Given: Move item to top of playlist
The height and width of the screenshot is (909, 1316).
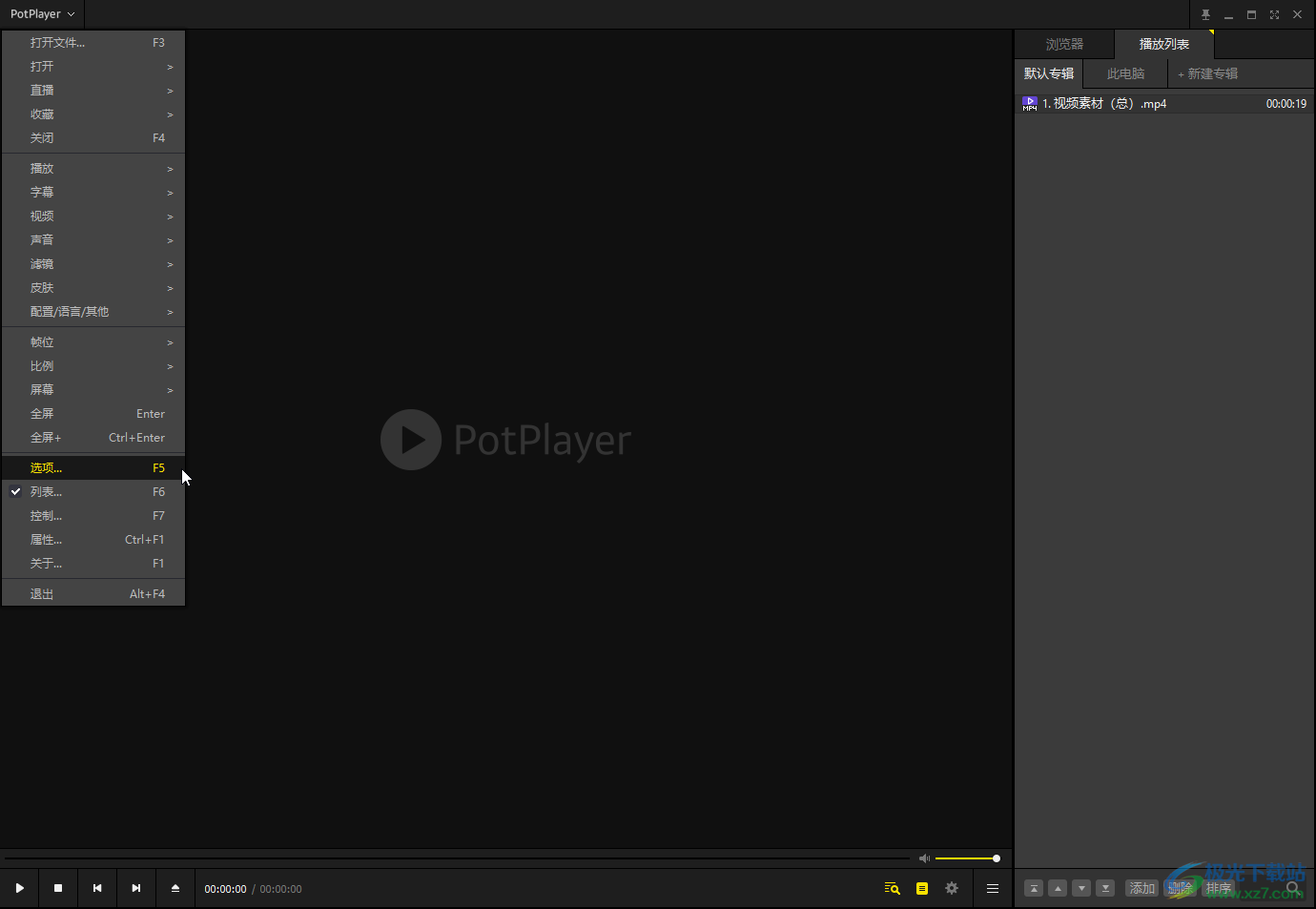Looking at the screenshot, I should [1034, 888].
